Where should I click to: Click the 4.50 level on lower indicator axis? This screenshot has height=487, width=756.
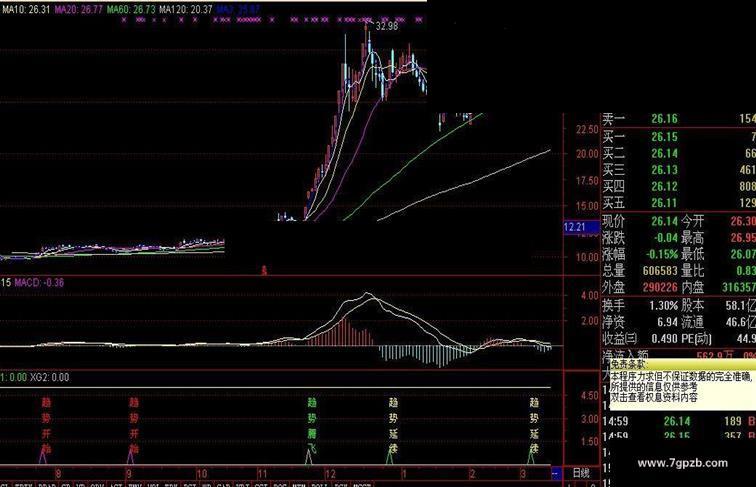590,395
